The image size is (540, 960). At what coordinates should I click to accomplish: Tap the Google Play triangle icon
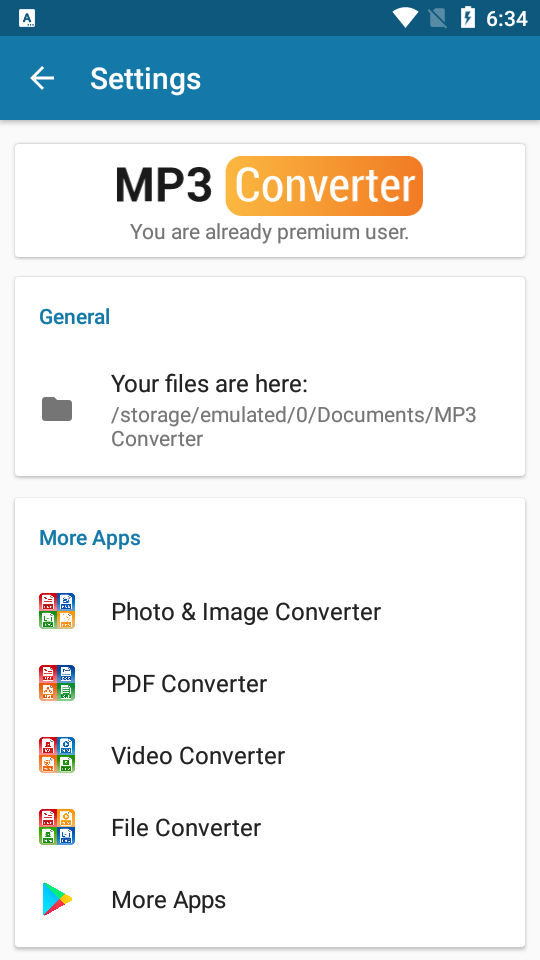[x=57, y=899]
